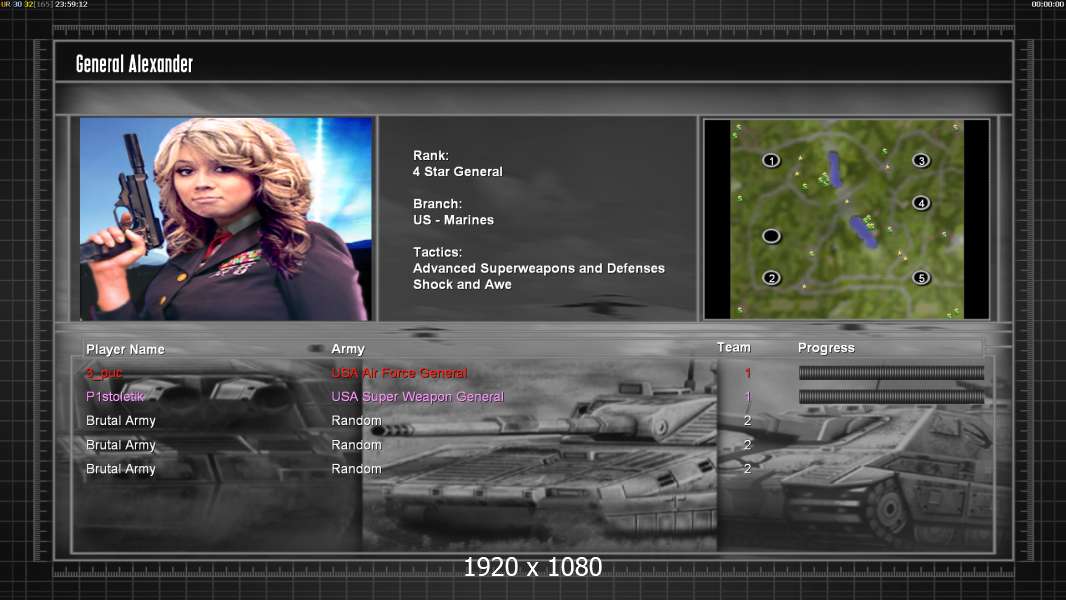
Task: Click the 'Team' column header
Action: click(x=734, y=347)
